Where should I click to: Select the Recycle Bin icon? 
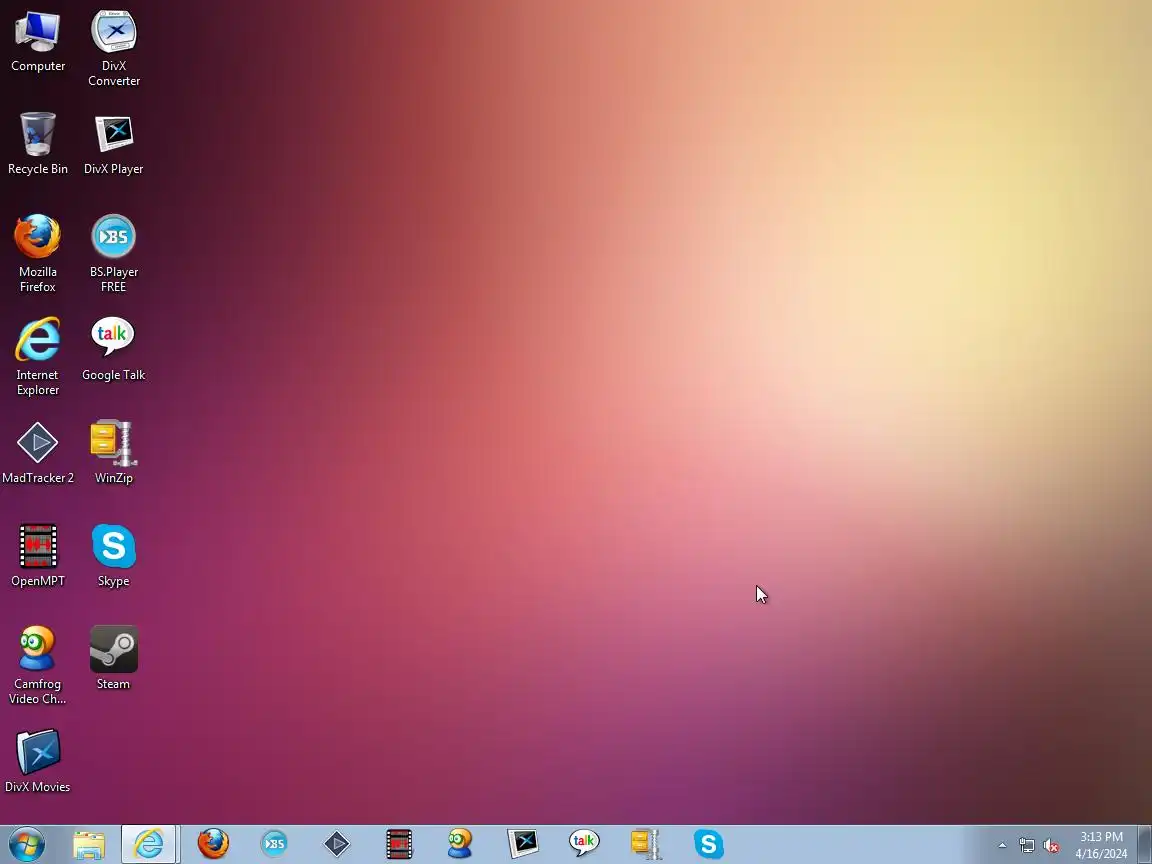[37, 144]
